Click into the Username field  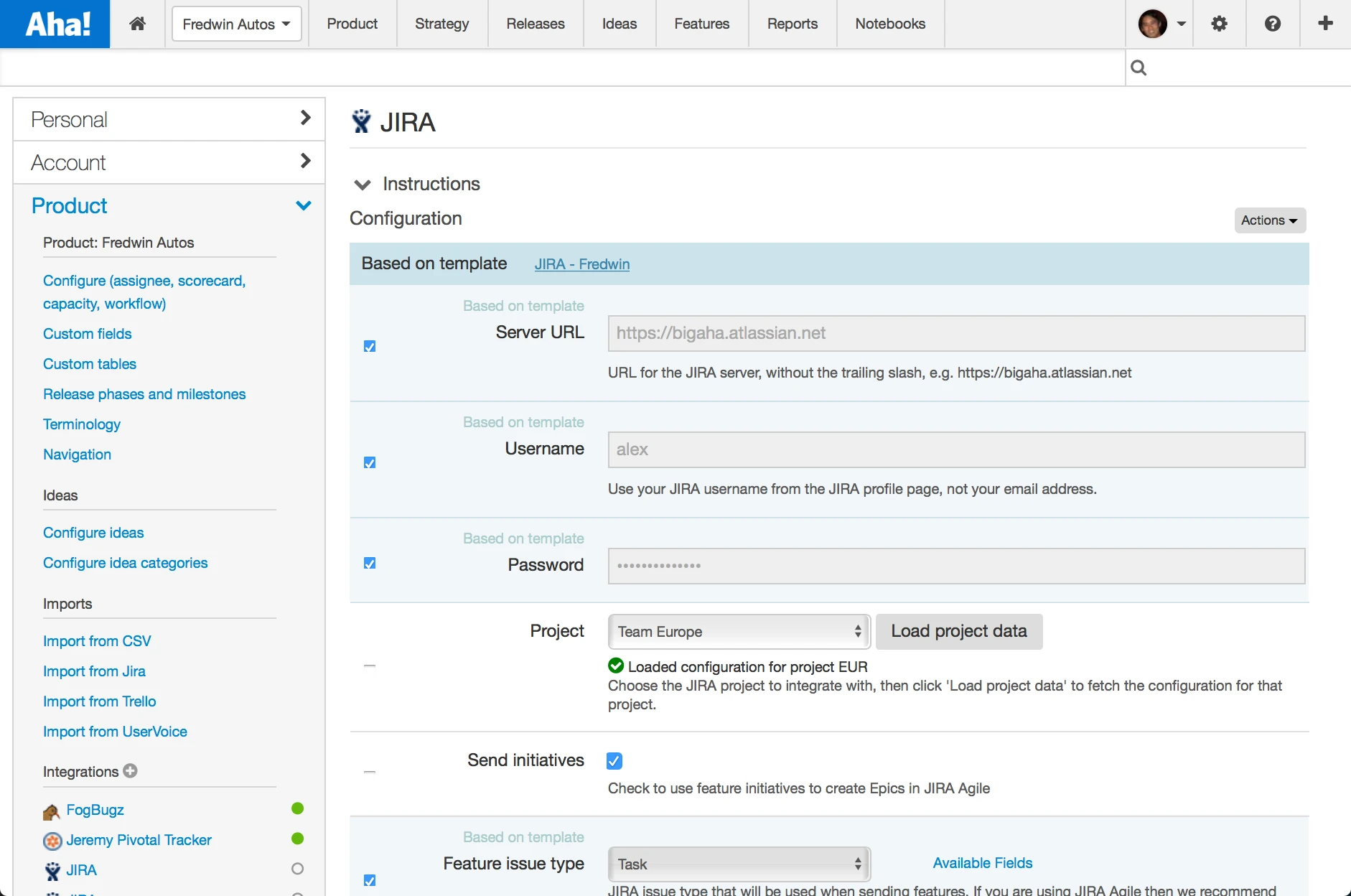tap(956, 450)
